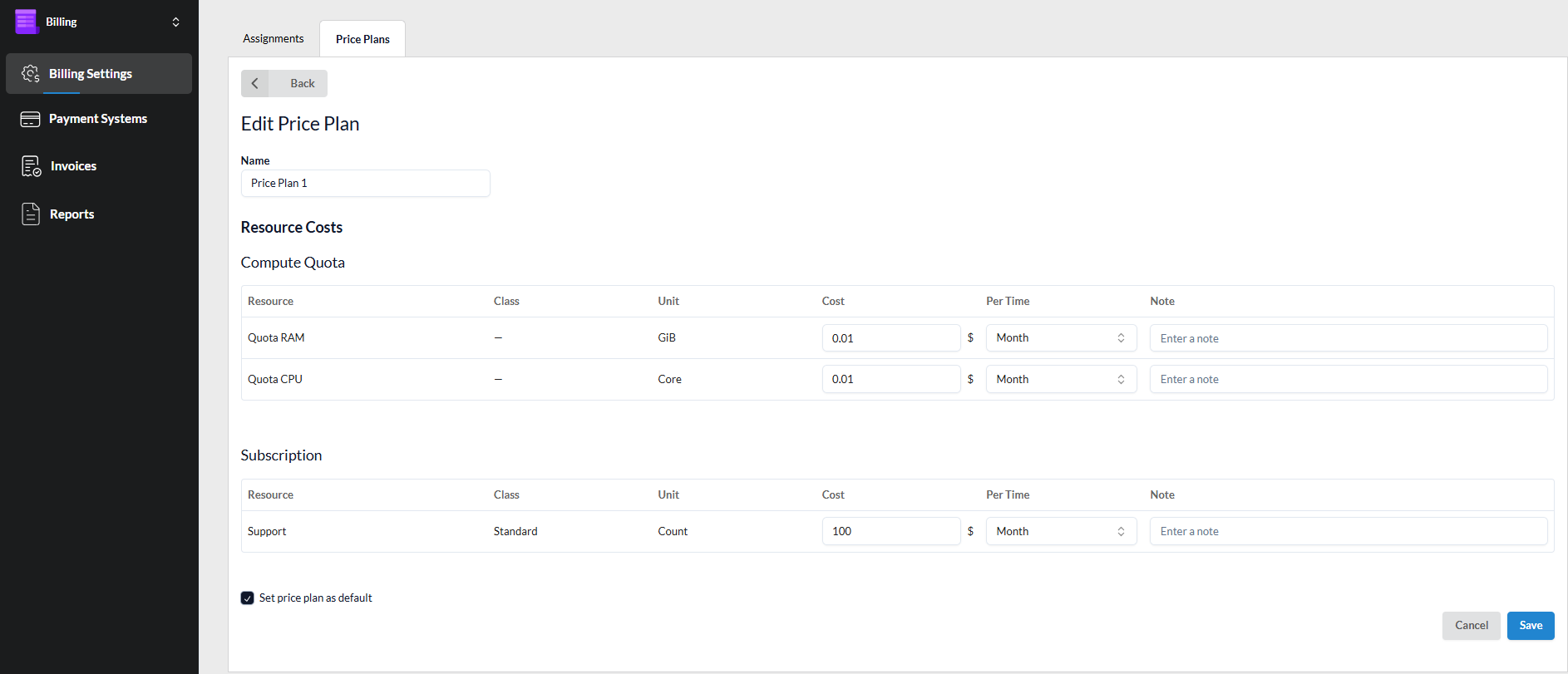Click the Support note input field
Screen dimensions: 1568x674
click(x=1348, y=531)
